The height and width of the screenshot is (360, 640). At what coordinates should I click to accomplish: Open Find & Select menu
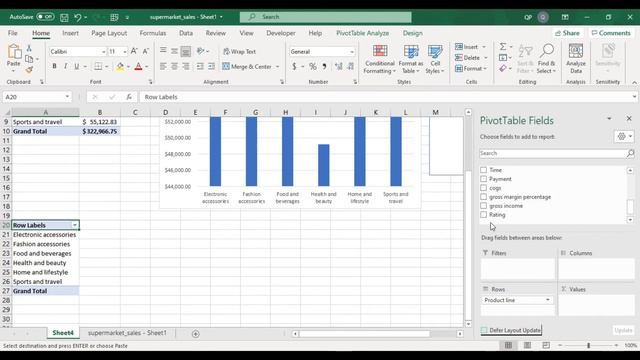(x=547, y=60)
